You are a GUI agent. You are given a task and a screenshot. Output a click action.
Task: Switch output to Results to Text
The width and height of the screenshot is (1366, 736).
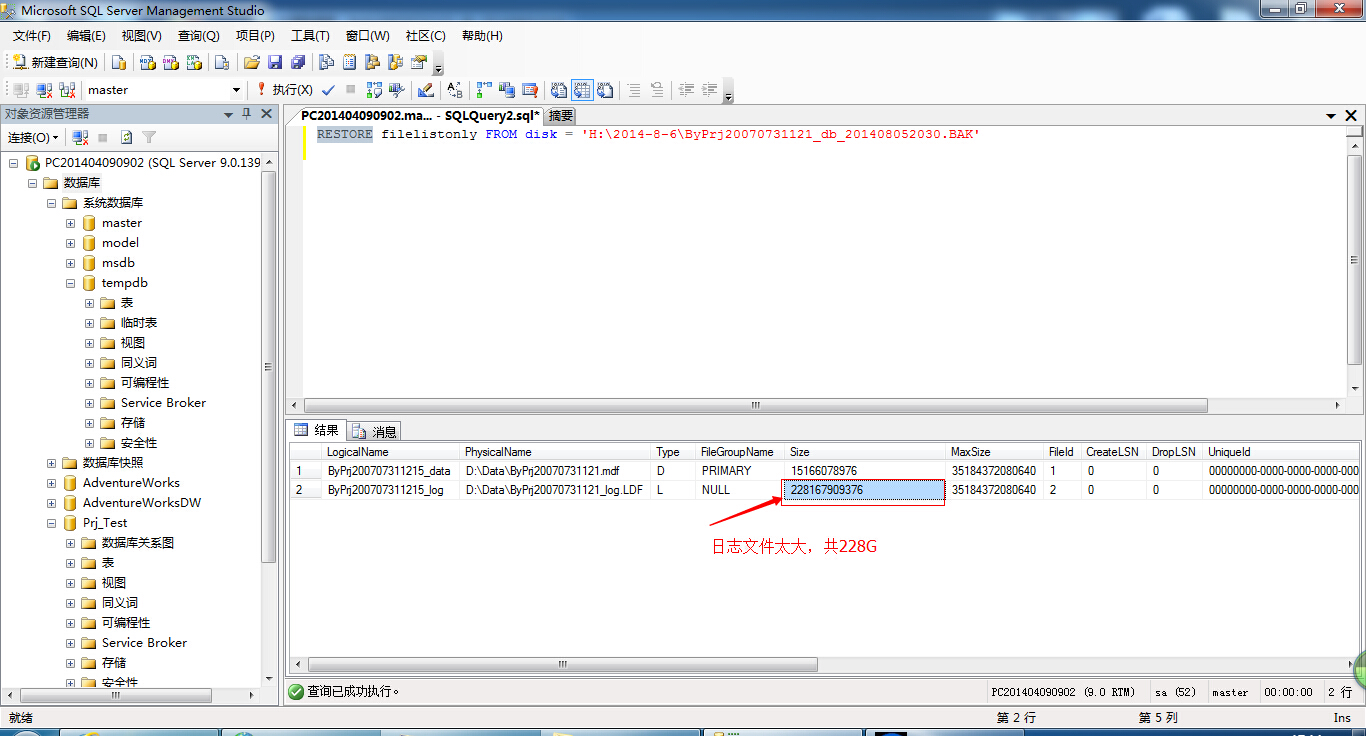[559, 90]
